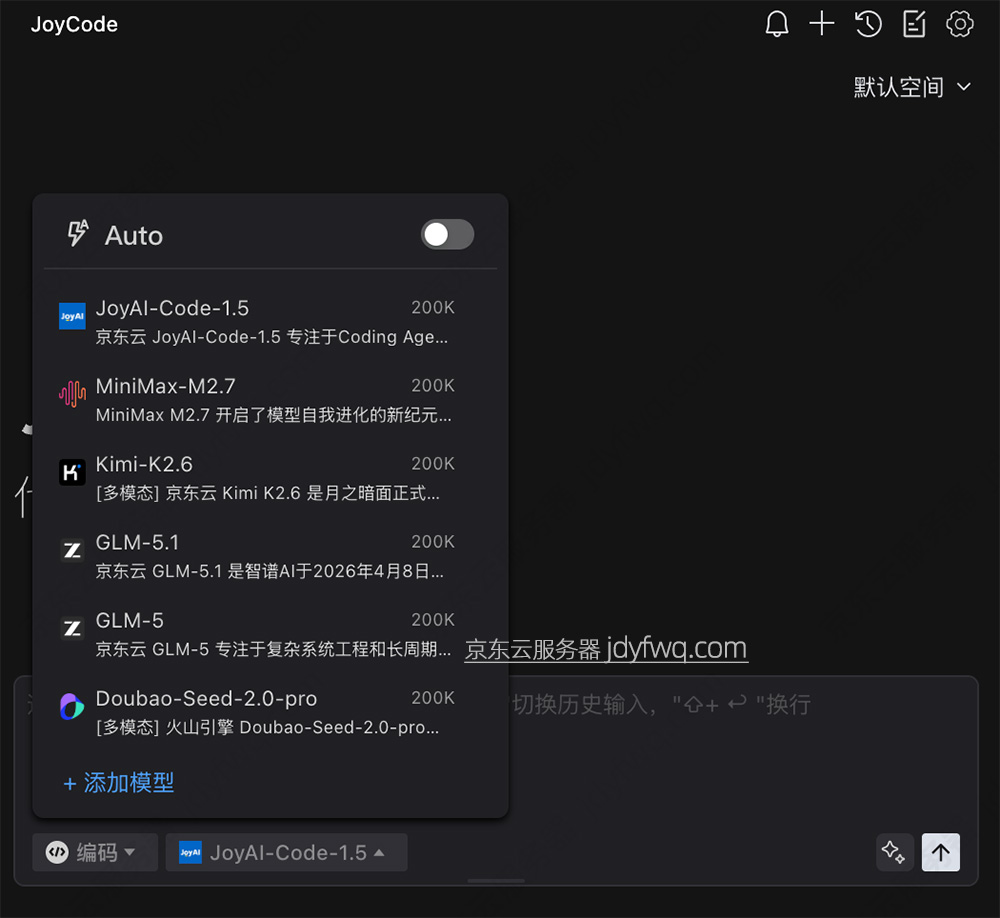1000x918 pixels.
Task: Click JoyAI logo in bottom model selector
Action: (x=190, y=852)
